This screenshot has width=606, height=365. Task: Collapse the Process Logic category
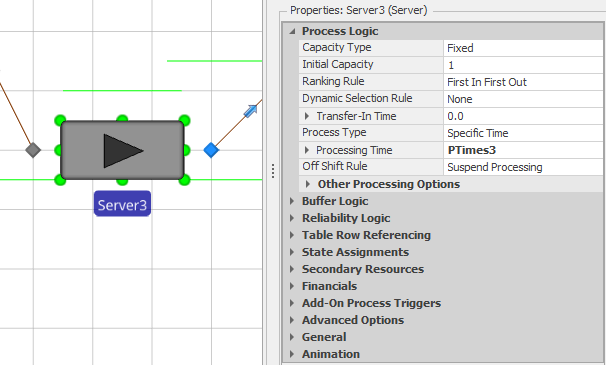293,31
